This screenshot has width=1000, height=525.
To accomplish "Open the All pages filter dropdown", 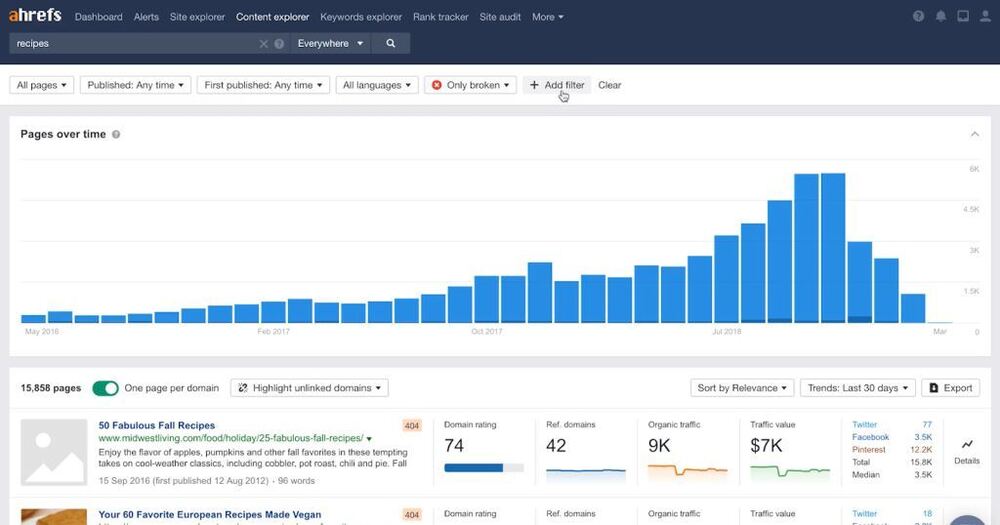I will click(x=41, y=85).
